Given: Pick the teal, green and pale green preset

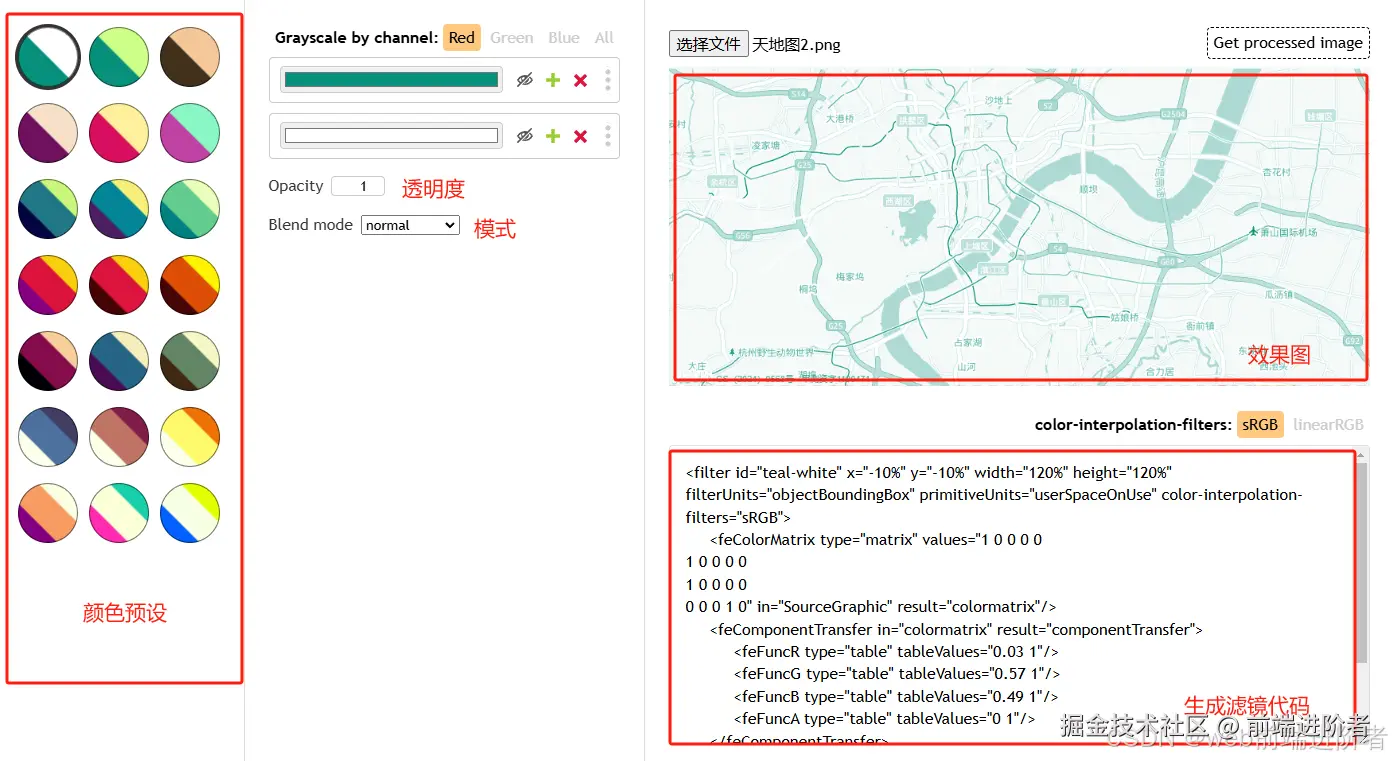Looking at the screenshot, I should tap(190, 208).
